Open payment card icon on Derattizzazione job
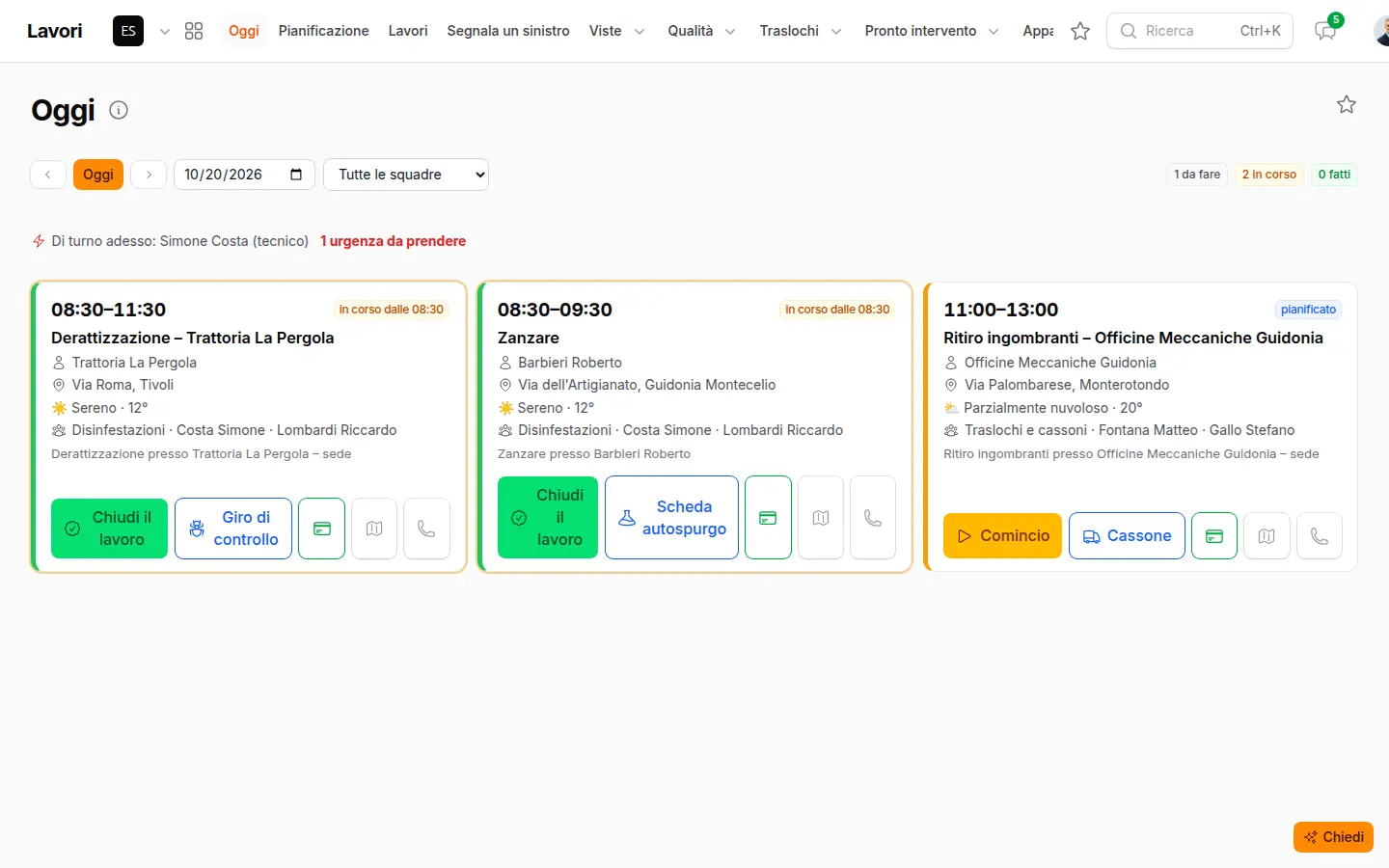The width and height of the screenshot is (1389, 868). pyautogui.click(x=322, y=529)
